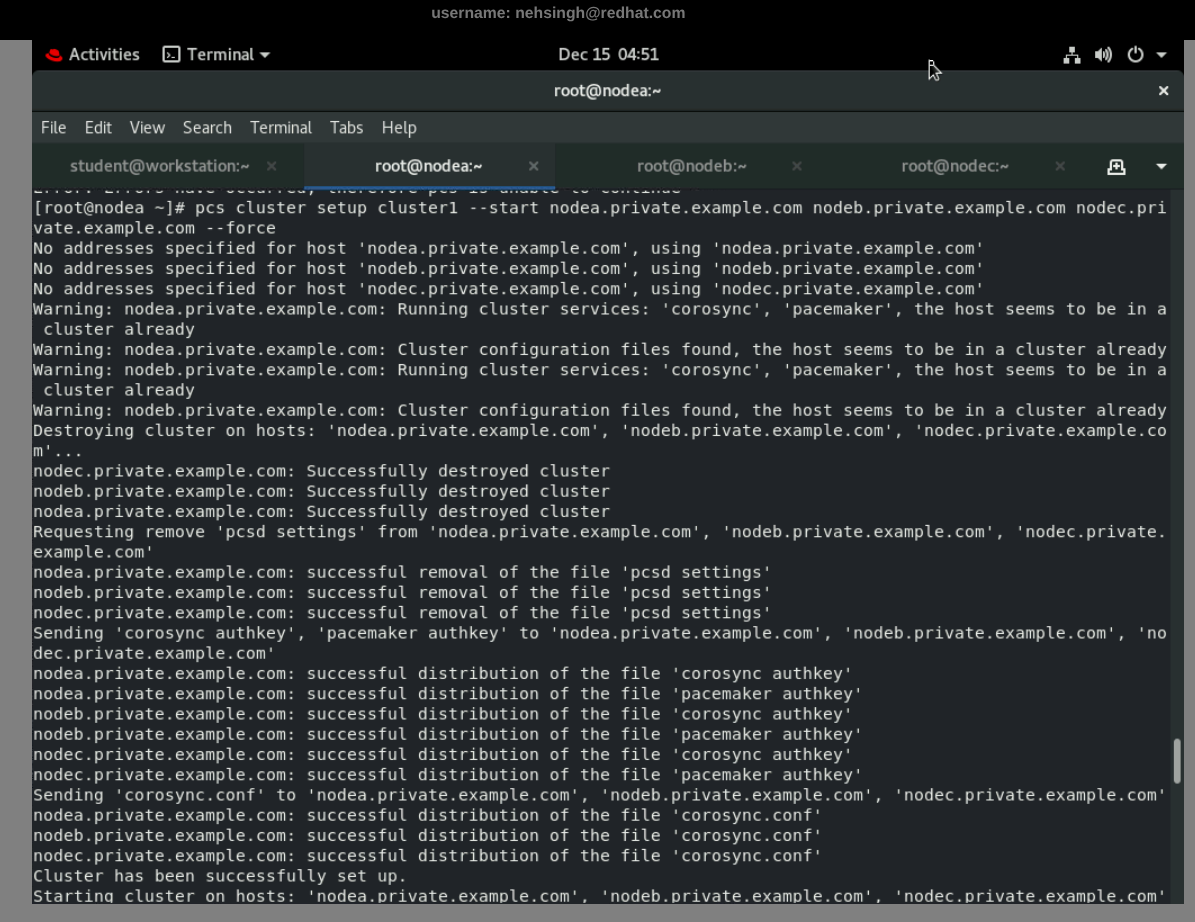Close the root@nodeb tab
Viewport: 1195px width, 922px height.
point(797,166)
